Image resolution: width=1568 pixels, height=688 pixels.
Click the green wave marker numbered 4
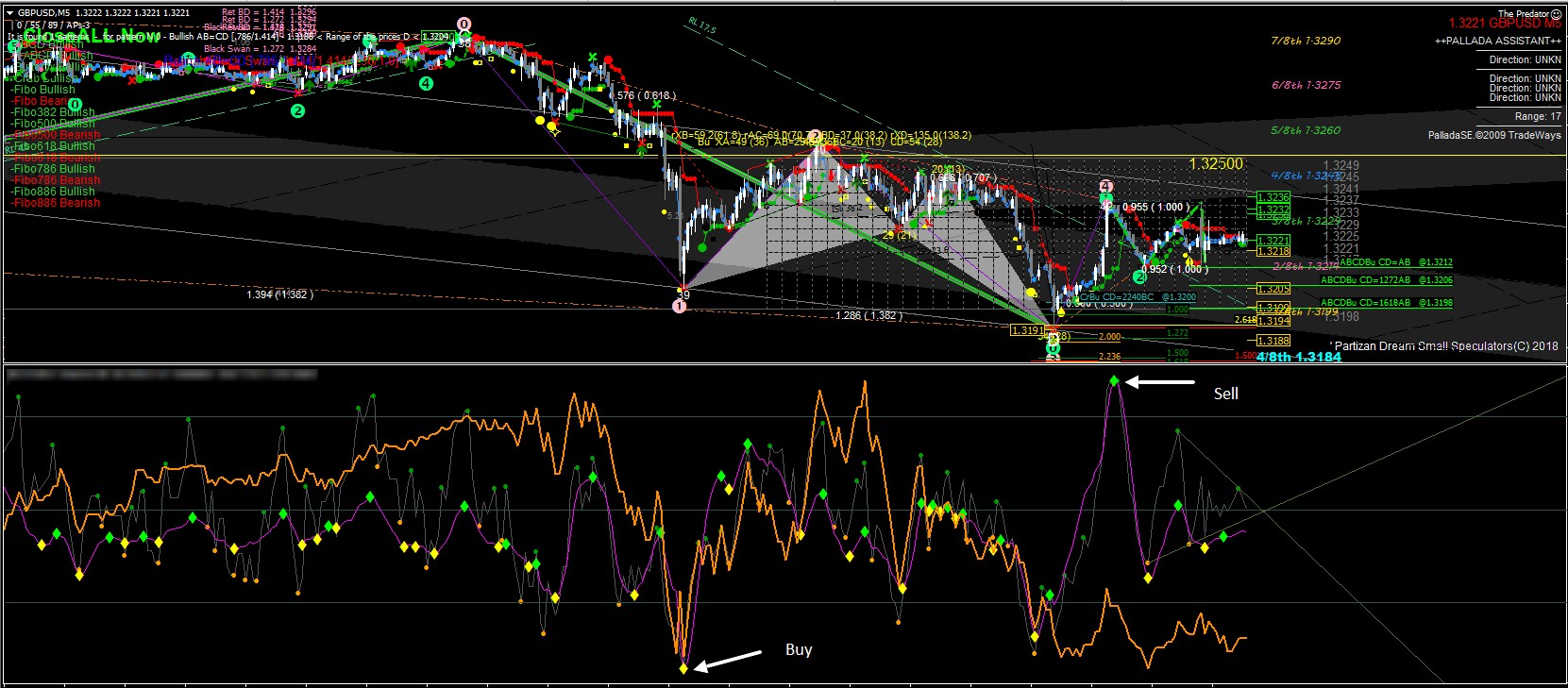point(427,83)
